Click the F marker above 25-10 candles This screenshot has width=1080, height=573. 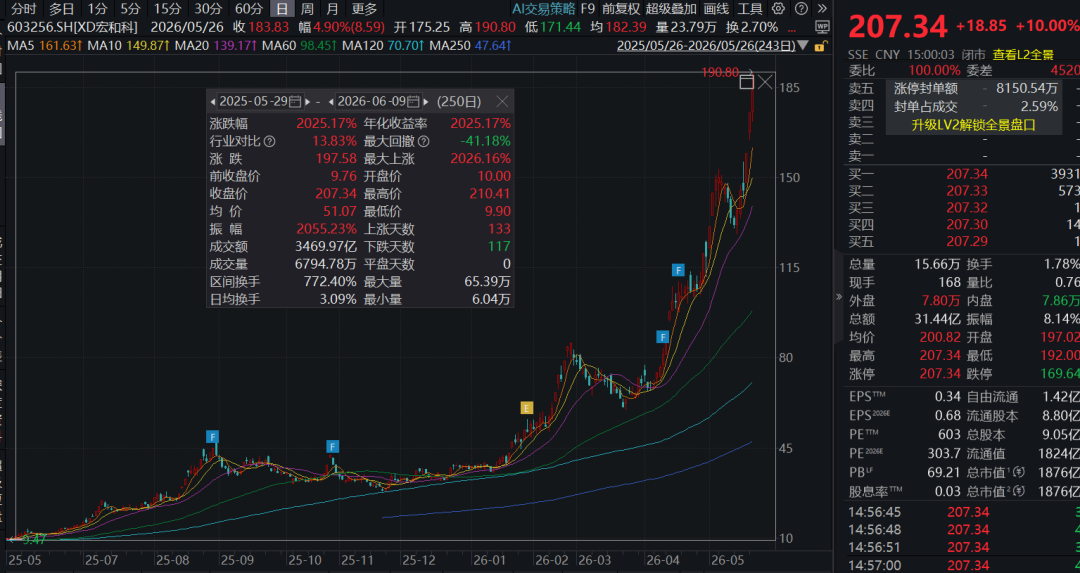(333, 446)
